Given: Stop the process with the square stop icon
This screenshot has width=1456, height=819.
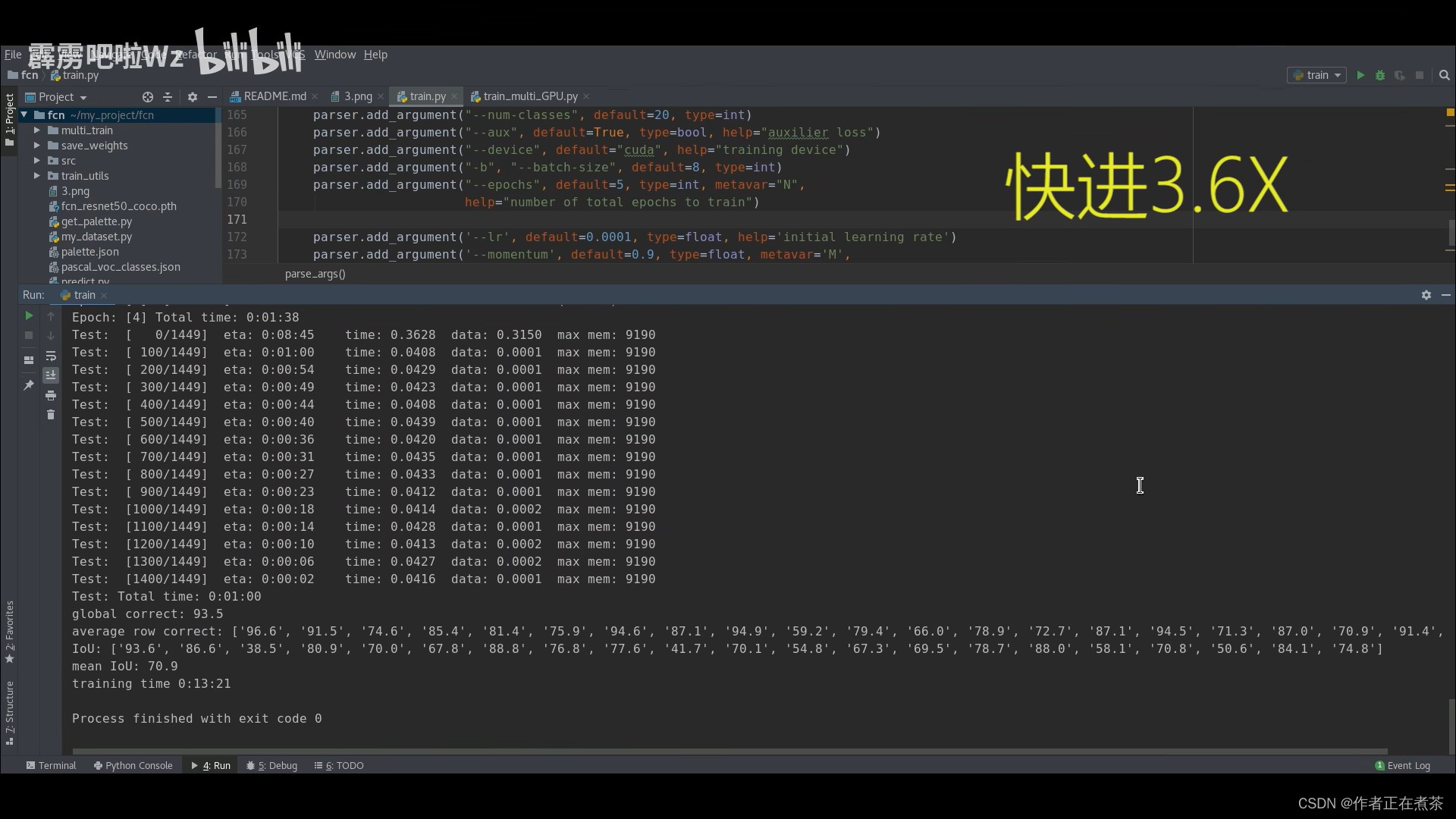Looking at the screenshot, I should 29,335.
